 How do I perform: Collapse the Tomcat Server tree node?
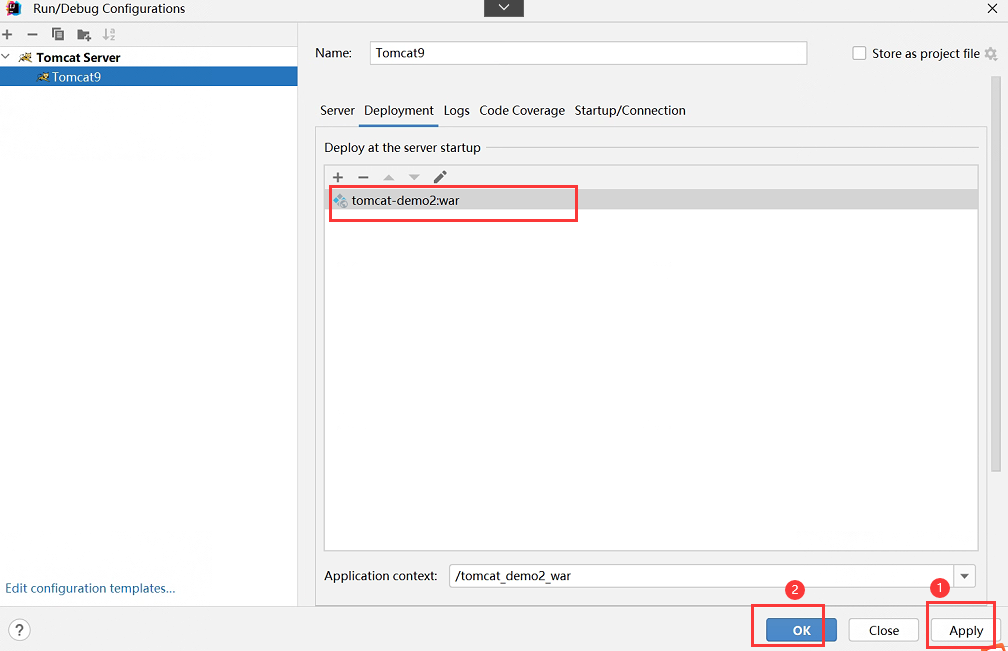point(6,57)
